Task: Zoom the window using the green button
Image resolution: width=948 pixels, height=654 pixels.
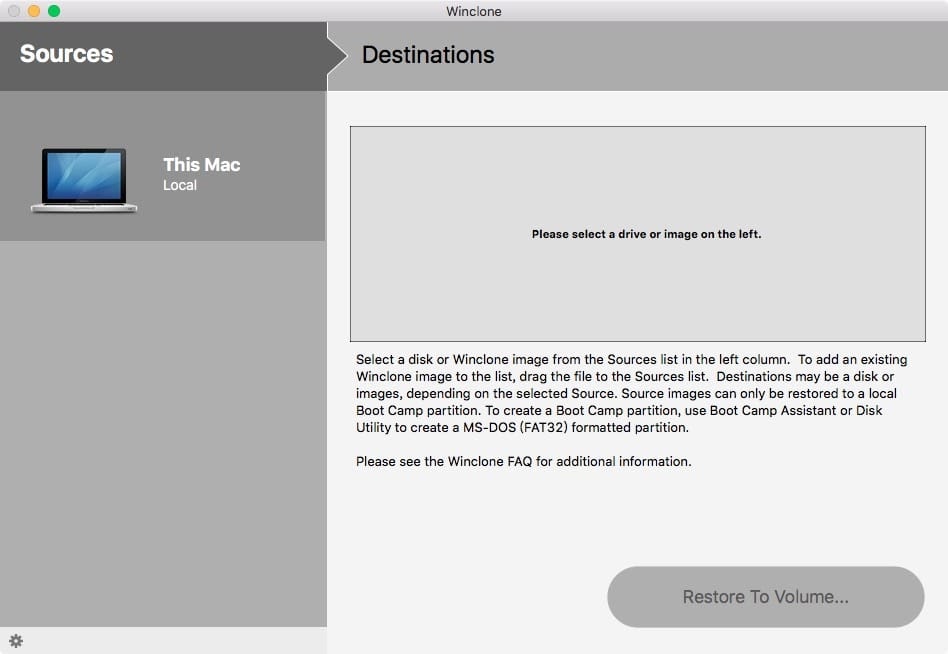Action: coord(54,11)
